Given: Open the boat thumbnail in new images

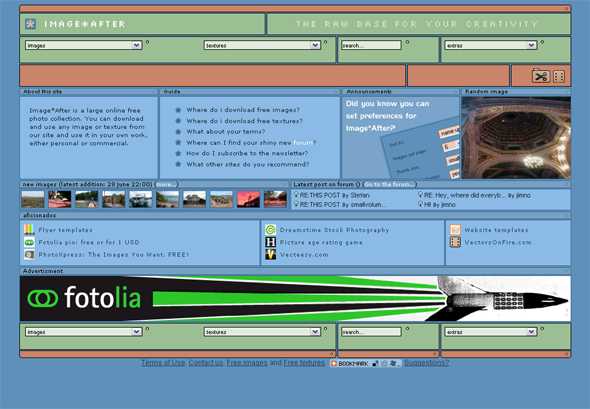Looking at the screenshot, I should 140,199.
